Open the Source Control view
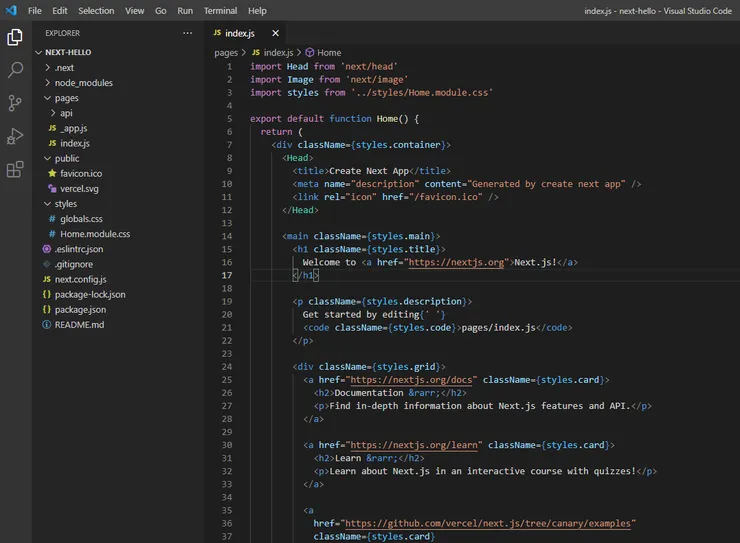The width and height of the screenshot is (740, 543). point(15,103)
